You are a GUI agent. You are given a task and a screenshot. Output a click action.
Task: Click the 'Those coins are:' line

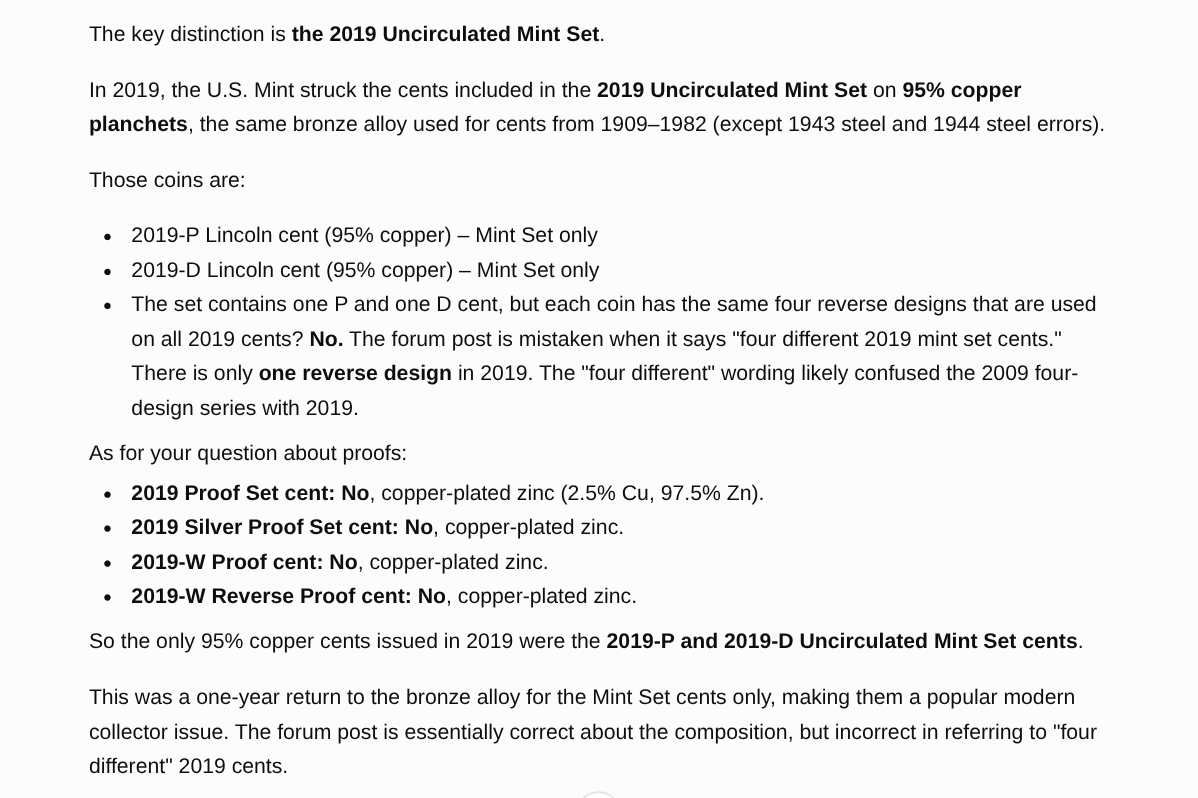point(167,180)
